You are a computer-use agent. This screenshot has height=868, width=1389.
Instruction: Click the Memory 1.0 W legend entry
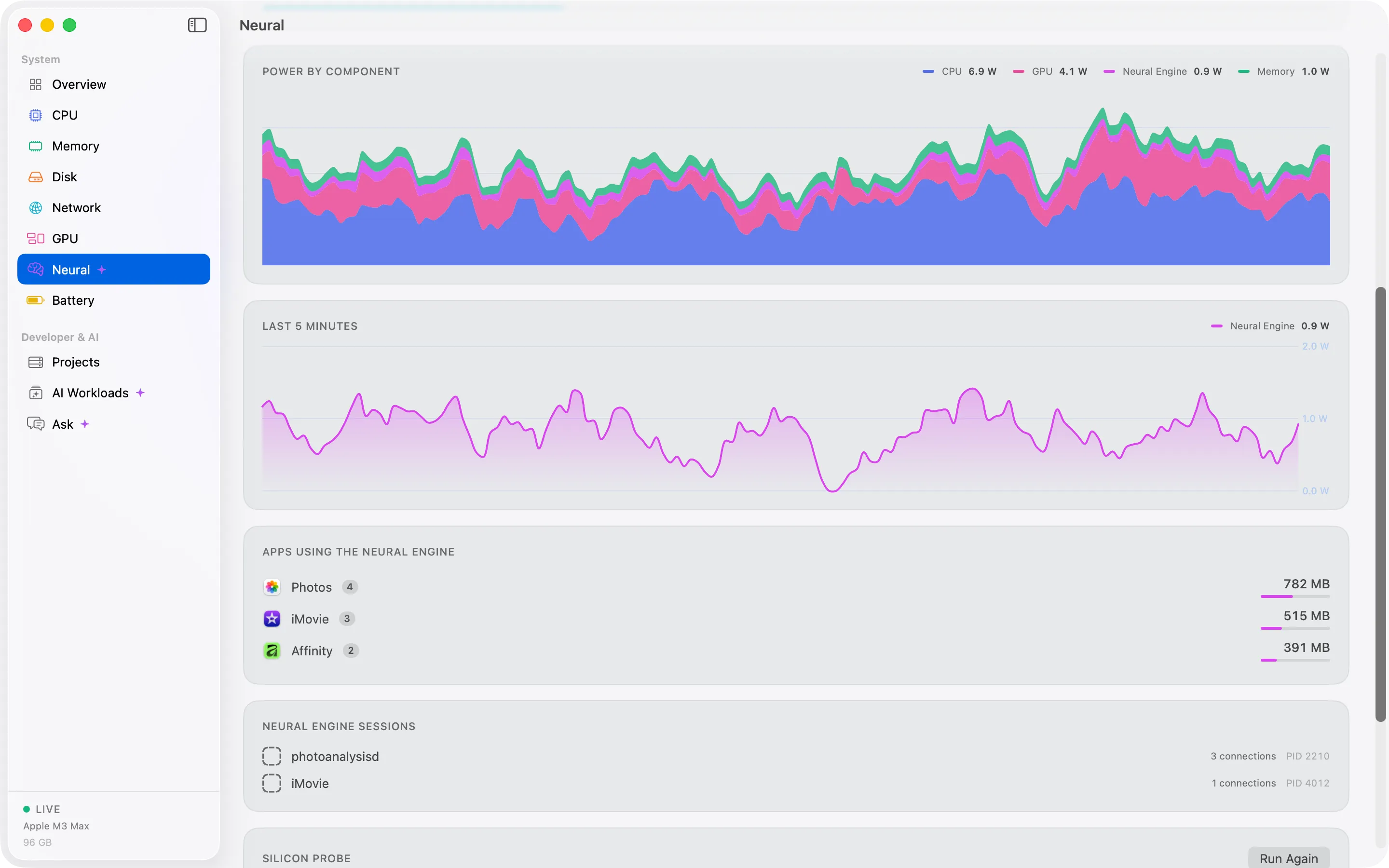(1283, 71)
